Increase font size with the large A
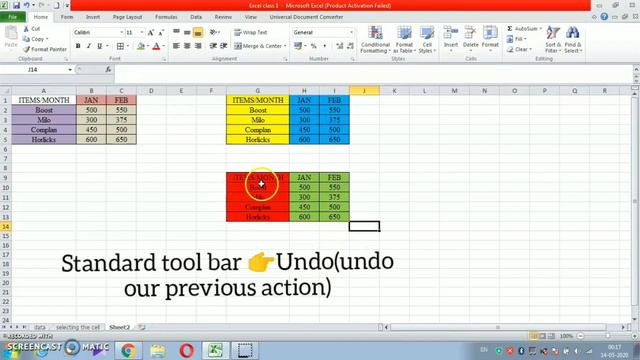640x360 pixels. tap(151, 32)
